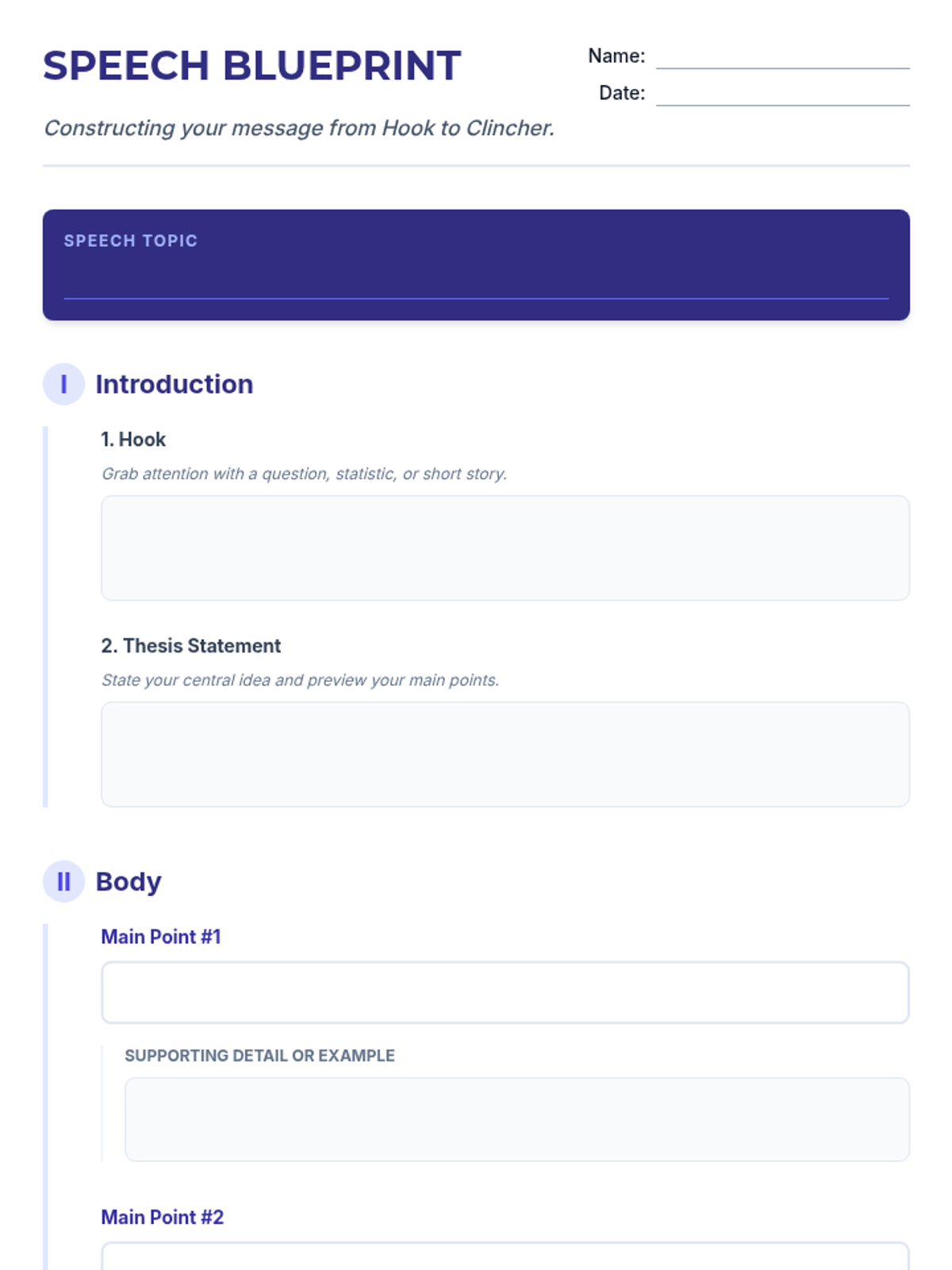Click the Main Point #1 field
Image resolution: width=952 pixels, height=1270 pixels.
505,993
